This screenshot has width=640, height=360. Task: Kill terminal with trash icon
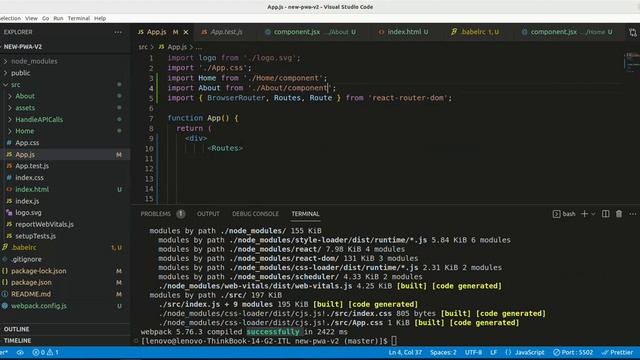pos(619,214)
